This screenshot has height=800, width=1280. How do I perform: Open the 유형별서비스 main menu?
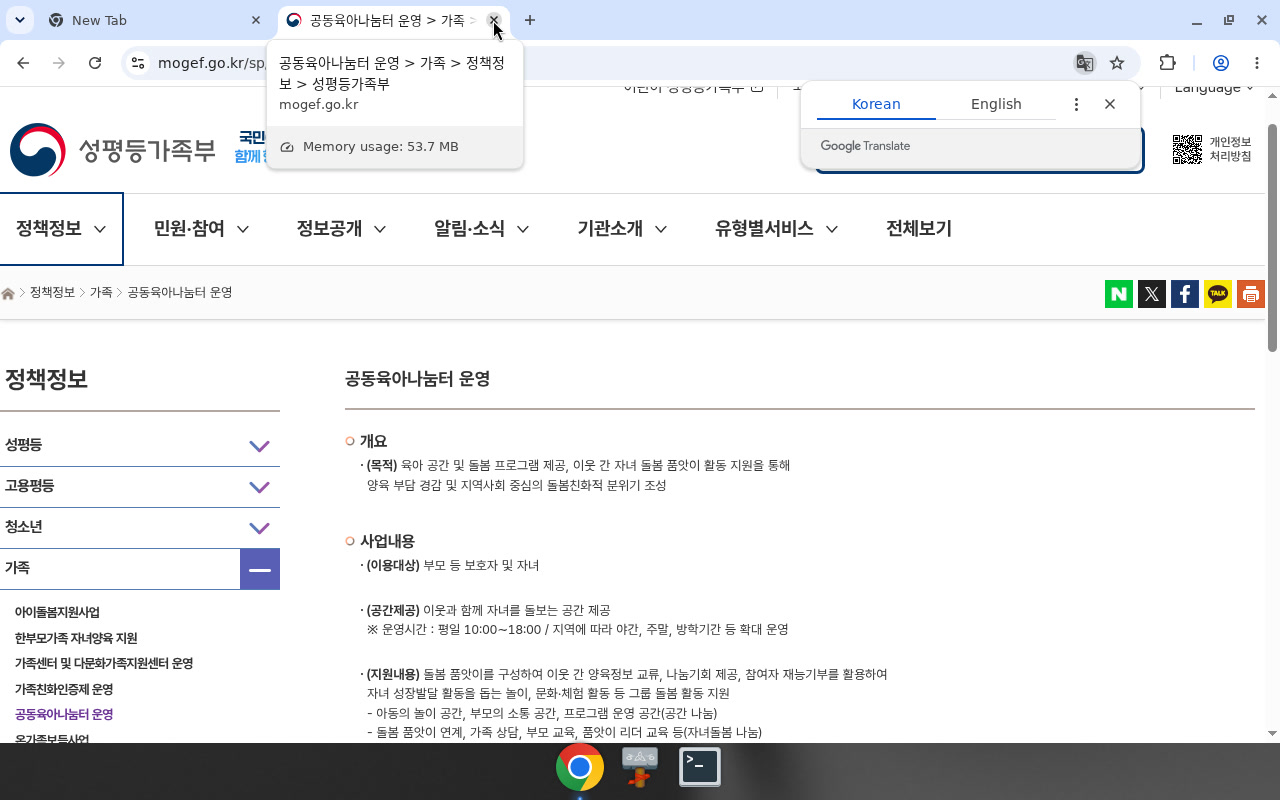click(776, 229)
